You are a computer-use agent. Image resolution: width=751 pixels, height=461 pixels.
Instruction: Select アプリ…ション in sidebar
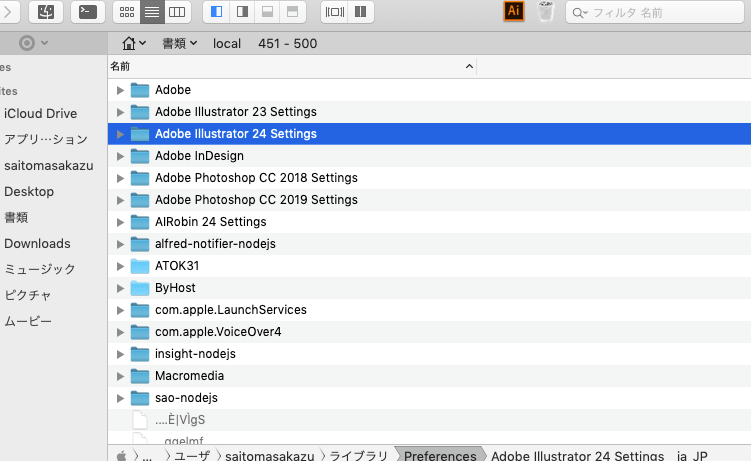(46, 139)
